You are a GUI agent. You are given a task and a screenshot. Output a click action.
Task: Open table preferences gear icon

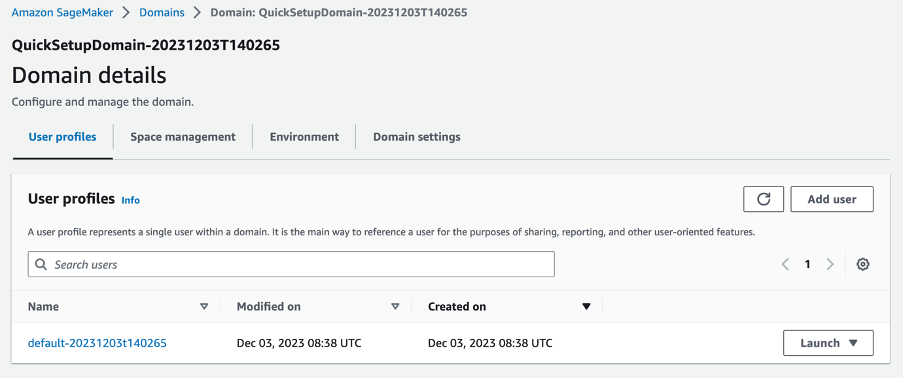(862, 264)
